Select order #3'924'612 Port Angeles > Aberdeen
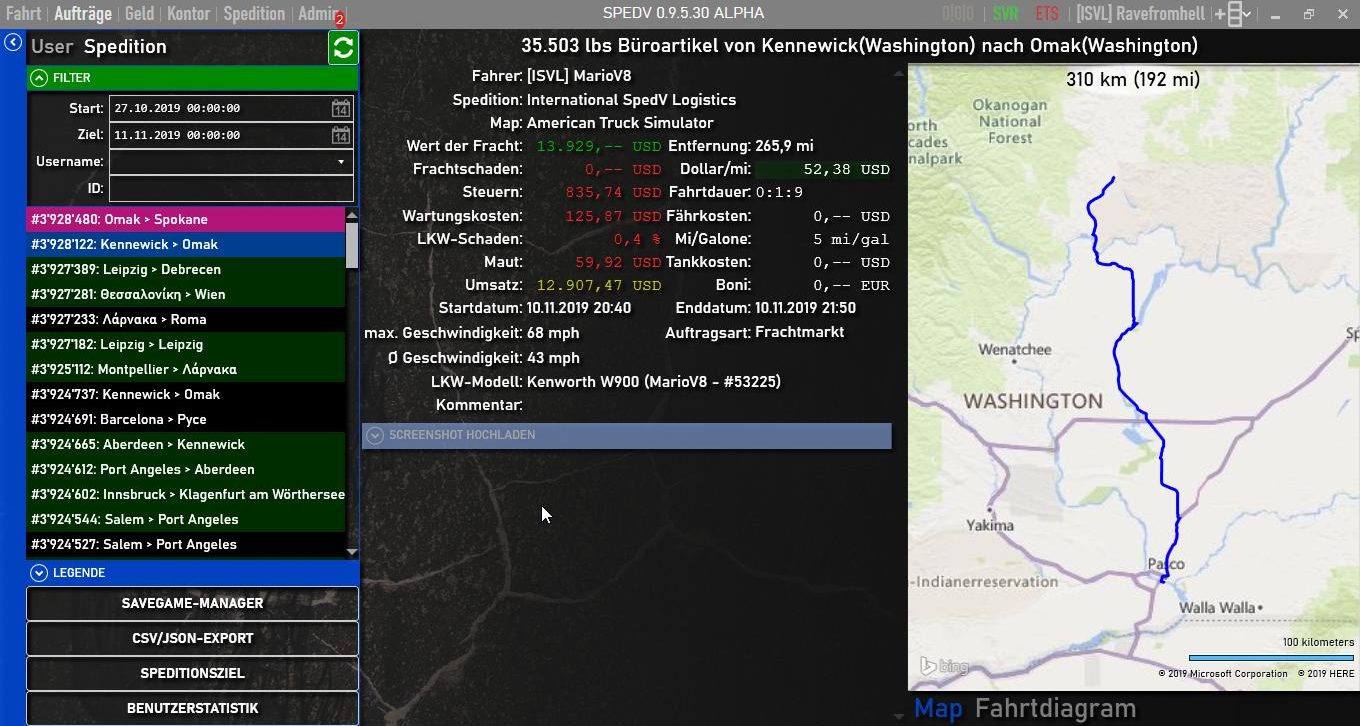1360x726 pixels. pyautogui.click(x=186, y=469)
